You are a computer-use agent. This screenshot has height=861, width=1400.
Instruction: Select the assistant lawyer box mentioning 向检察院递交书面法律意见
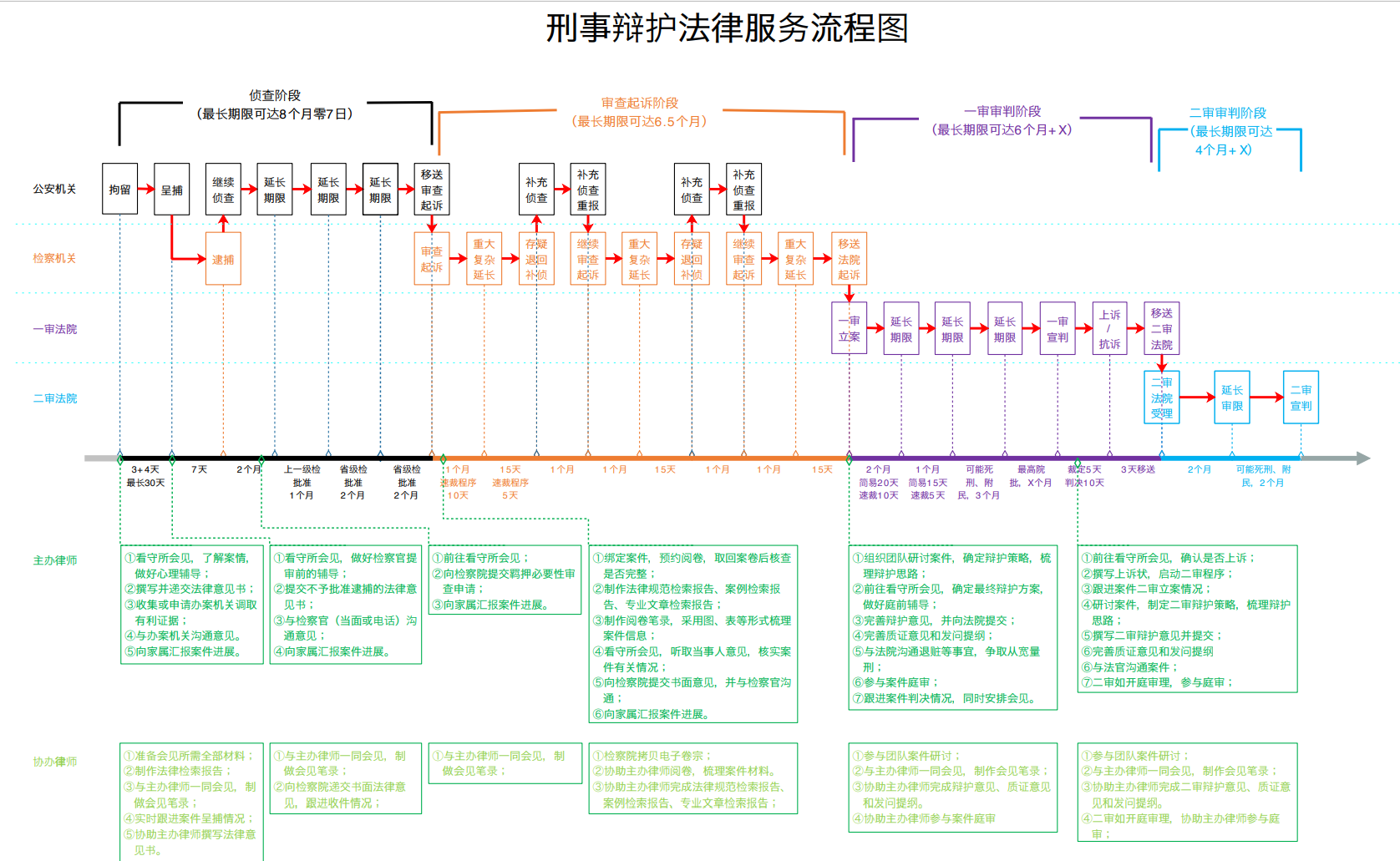[346, 778]
